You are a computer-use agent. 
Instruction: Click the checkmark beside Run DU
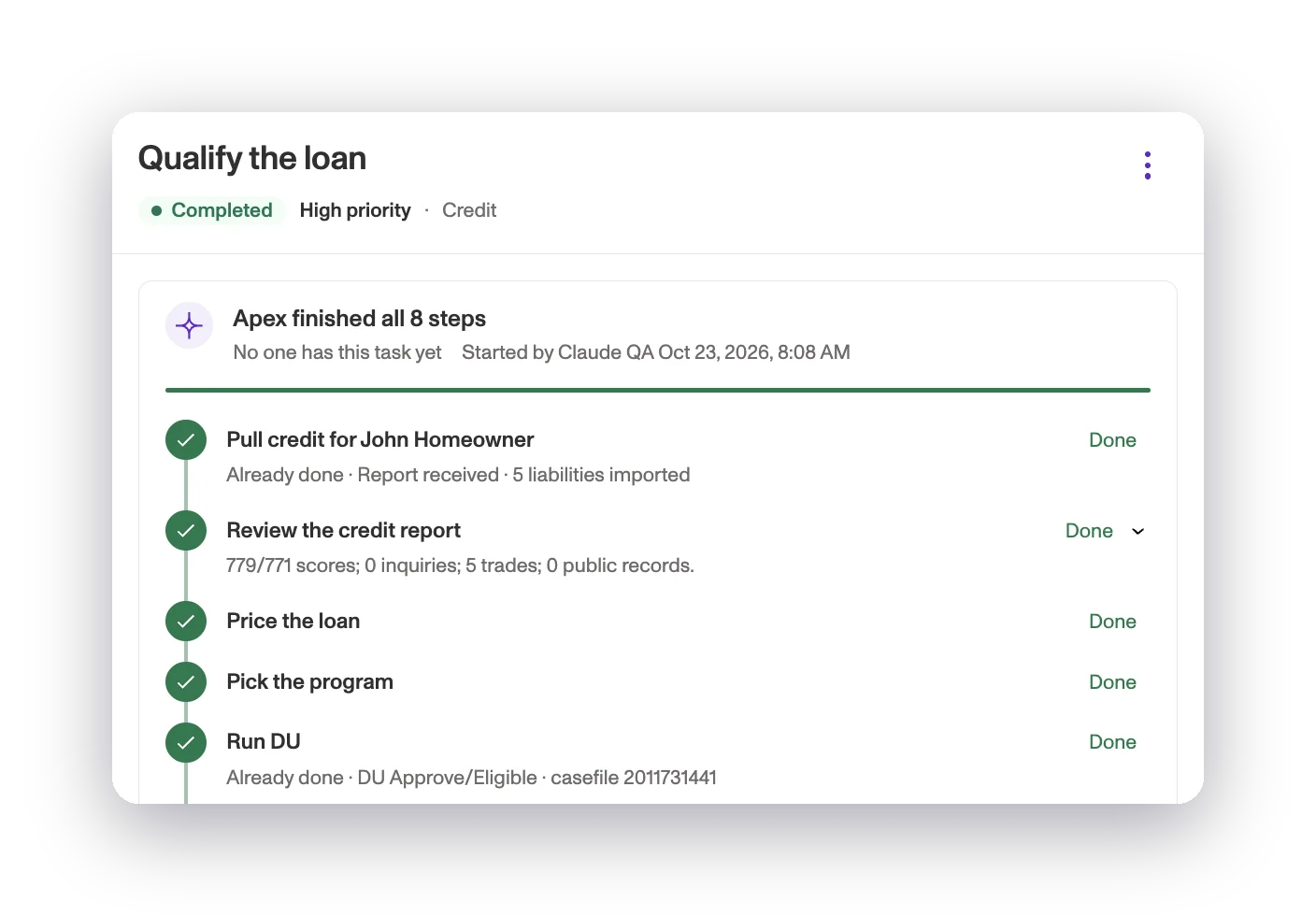[186, 743]
